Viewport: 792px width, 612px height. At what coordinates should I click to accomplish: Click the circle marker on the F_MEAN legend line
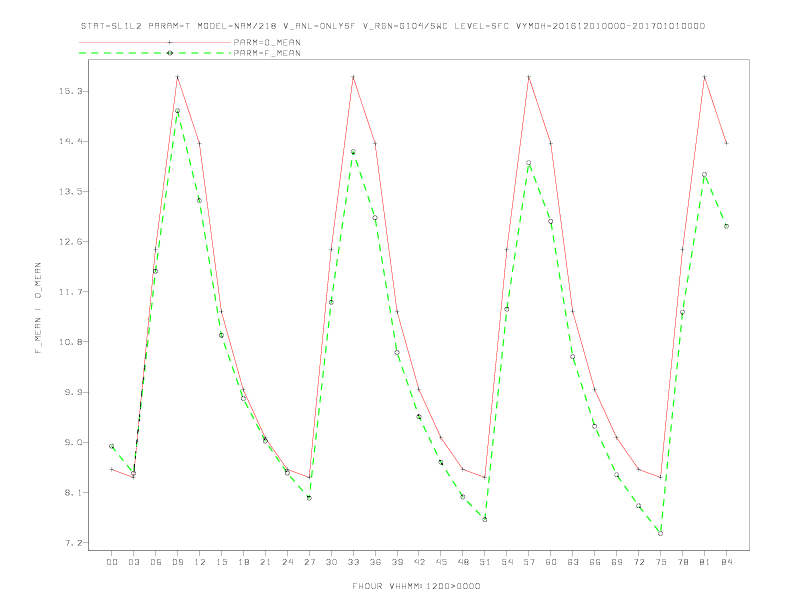(170, 53)
